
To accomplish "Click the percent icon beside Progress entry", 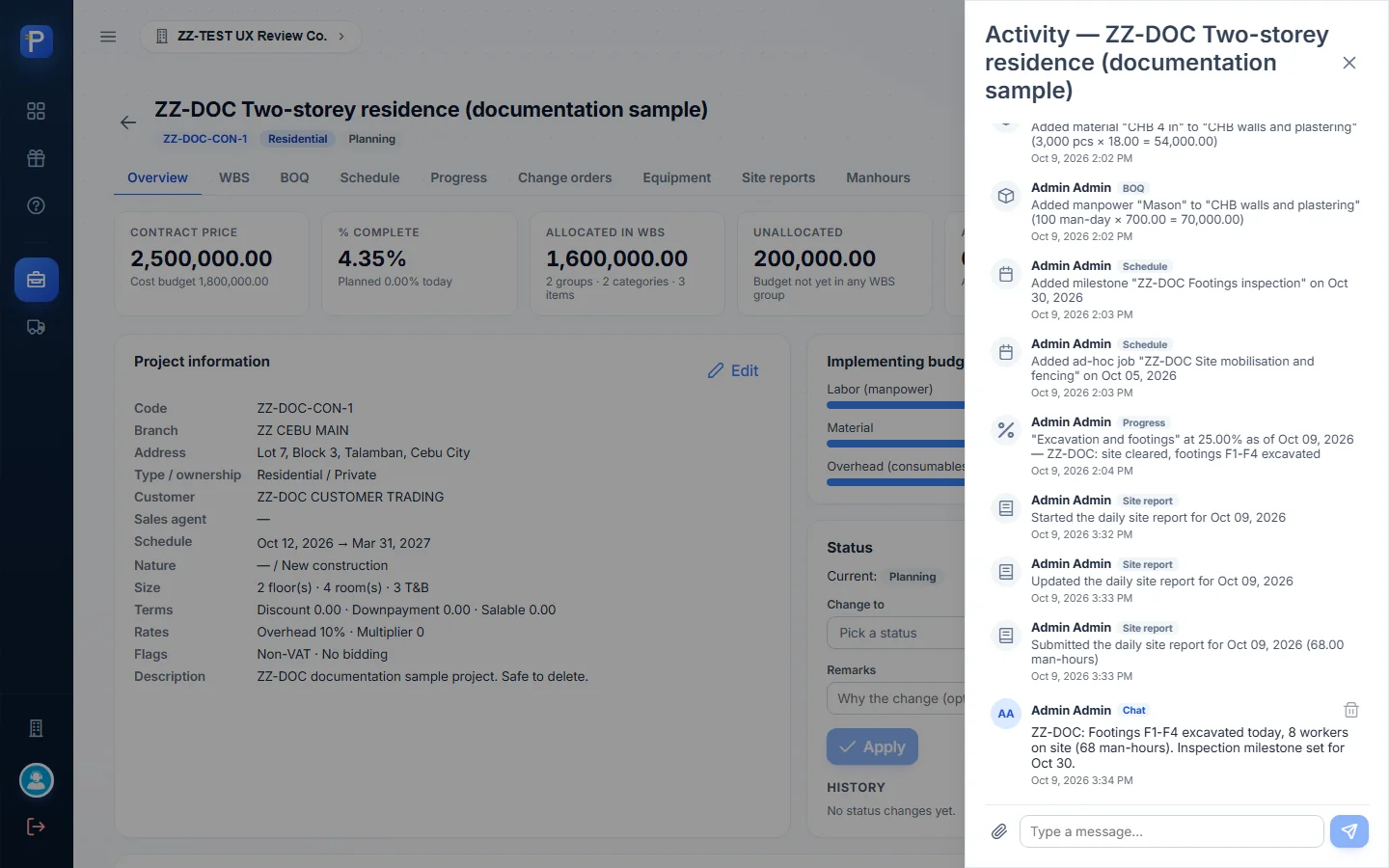I will tap(1006, 430).
